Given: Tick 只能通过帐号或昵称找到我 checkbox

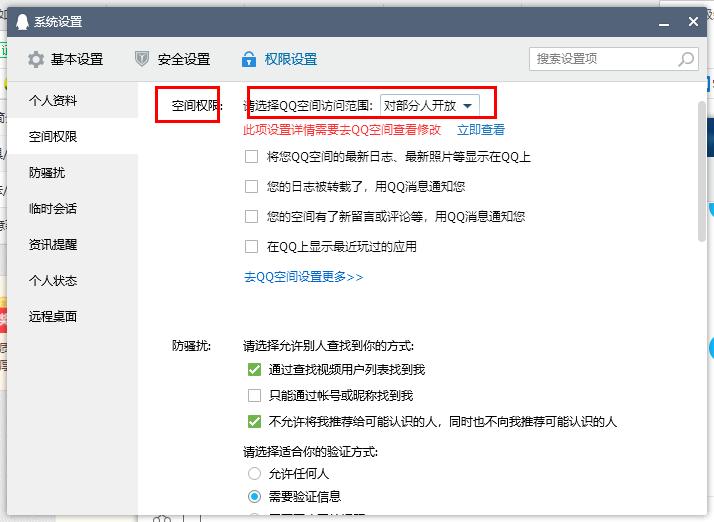Looking at the screenshot, I should click(255, 395).
